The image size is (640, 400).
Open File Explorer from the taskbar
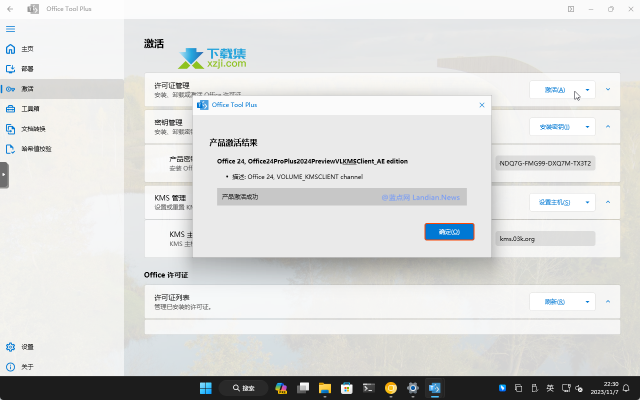(325, 388)
